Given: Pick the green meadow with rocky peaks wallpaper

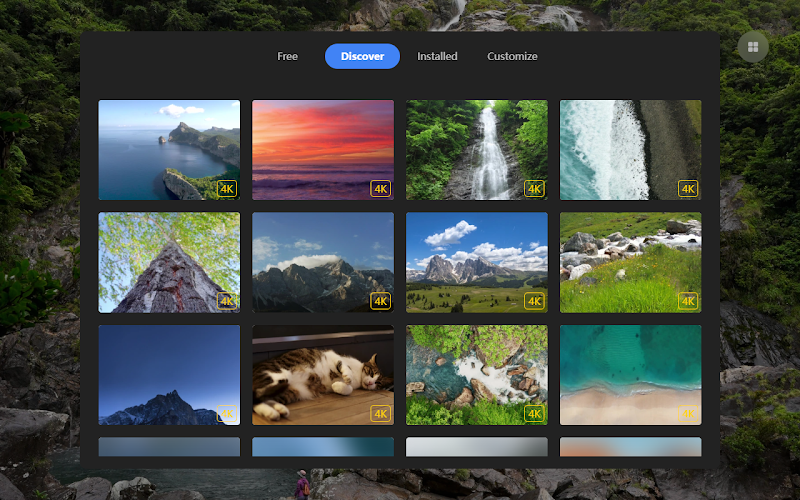Looking at the screenshot, I should (x=477, y=262).
